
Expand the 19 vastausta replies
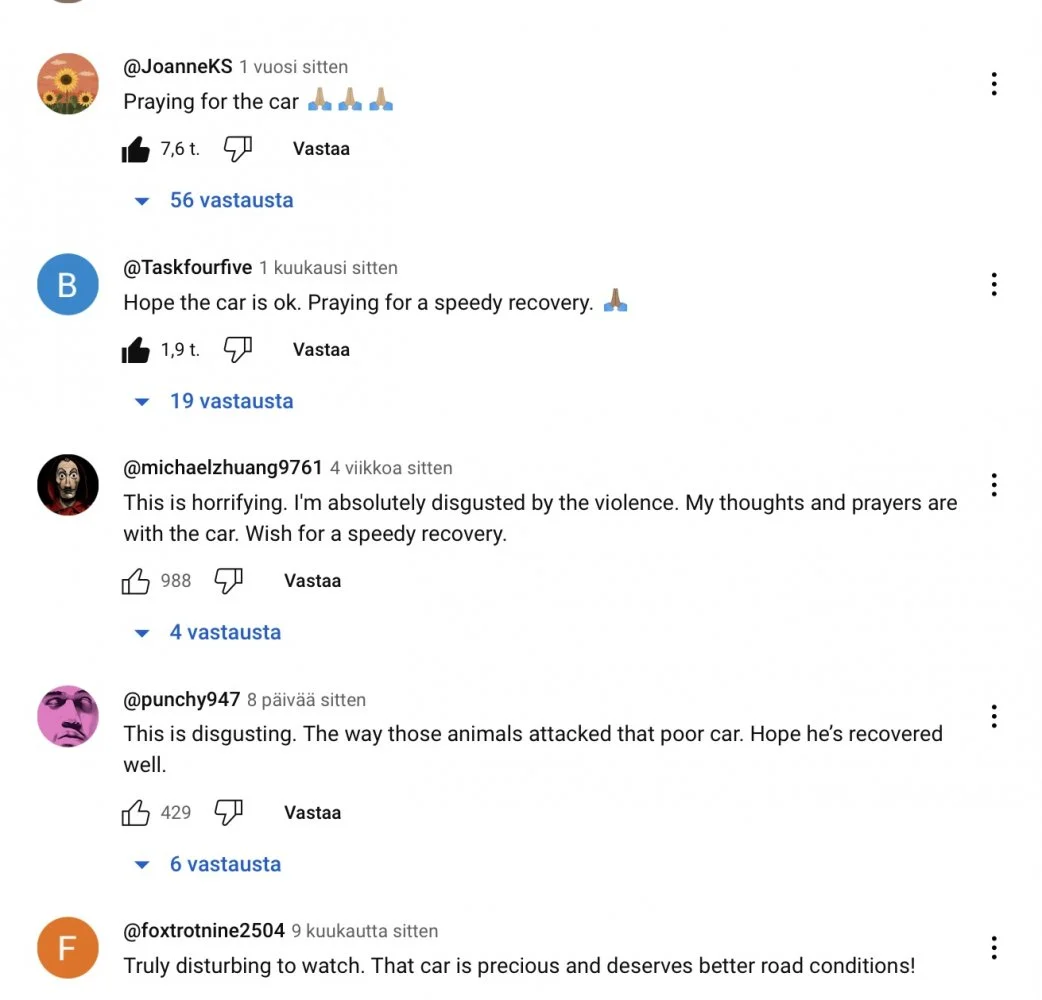tap(214, 401)
